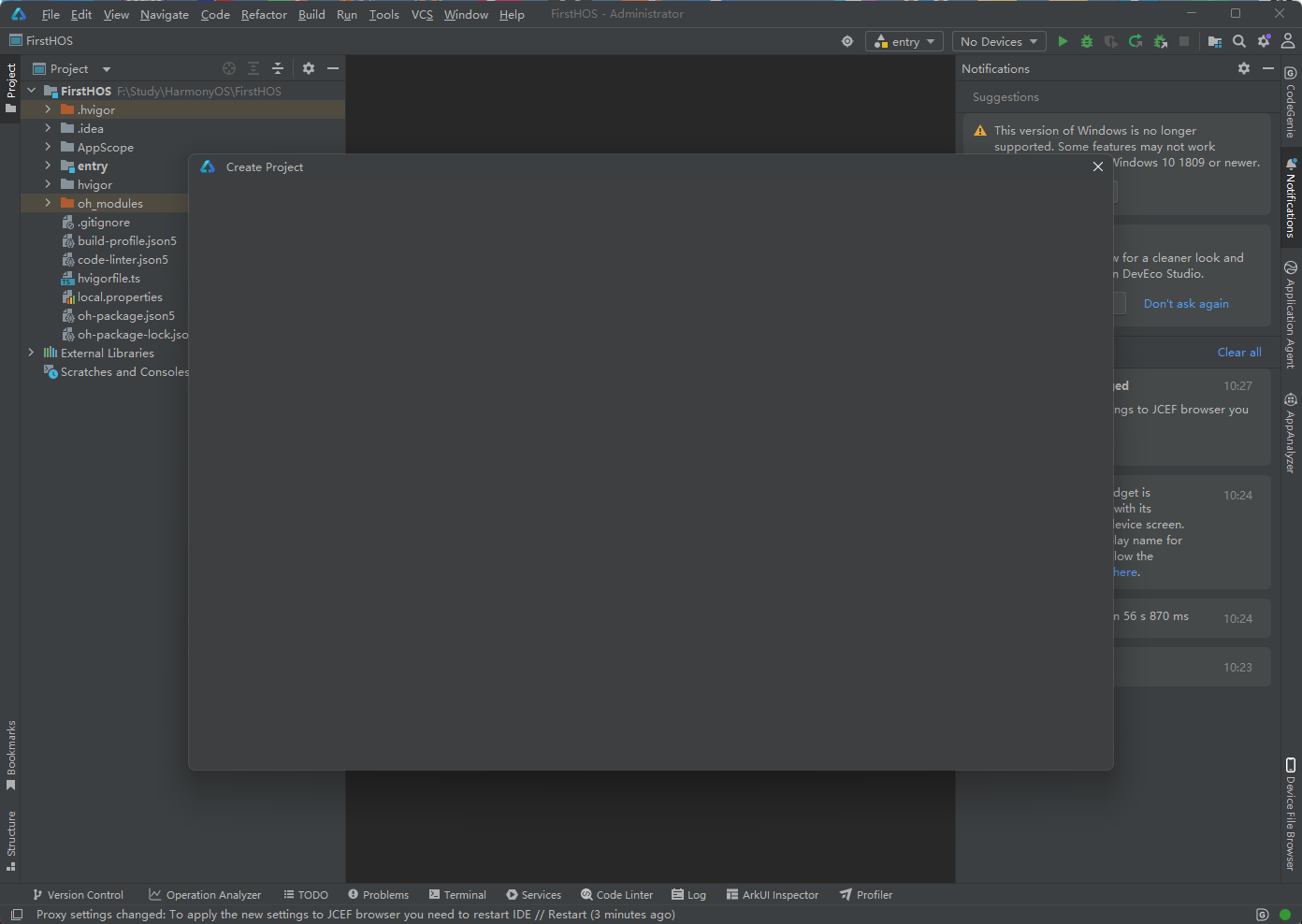
Task: Start debugging with the green bug icon
Action: click(1087, 41)
